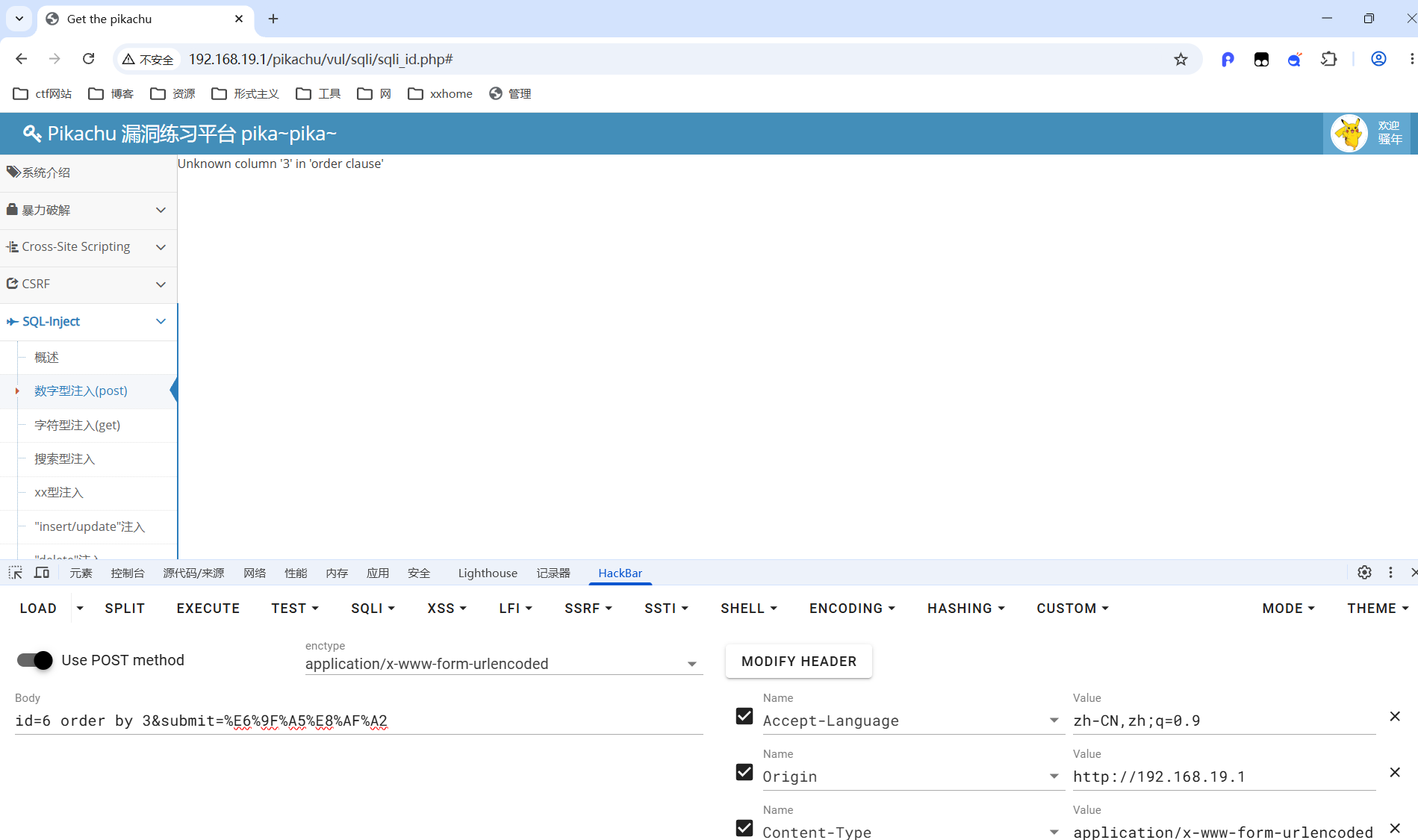Open the HASHING dropdown menu

point(966,609)
